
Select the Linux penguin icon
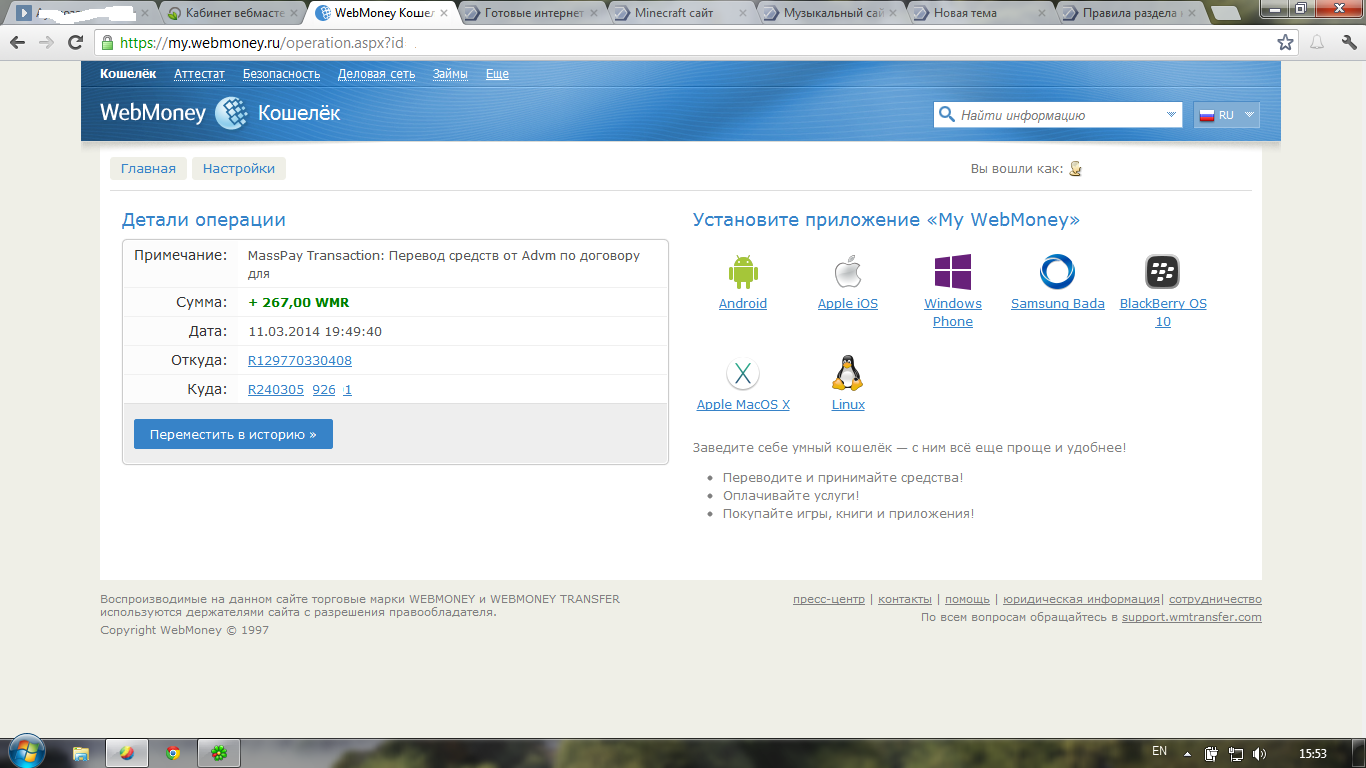[x=848, y=373]
